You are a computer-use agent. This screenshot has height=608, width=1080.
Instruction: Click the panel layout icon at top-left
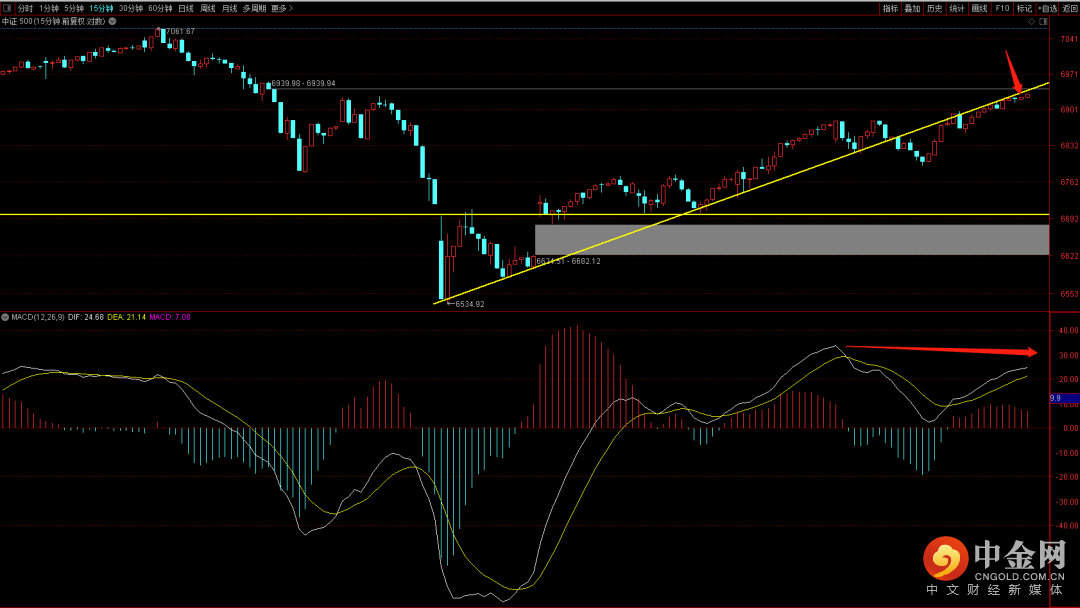(7, 8)
